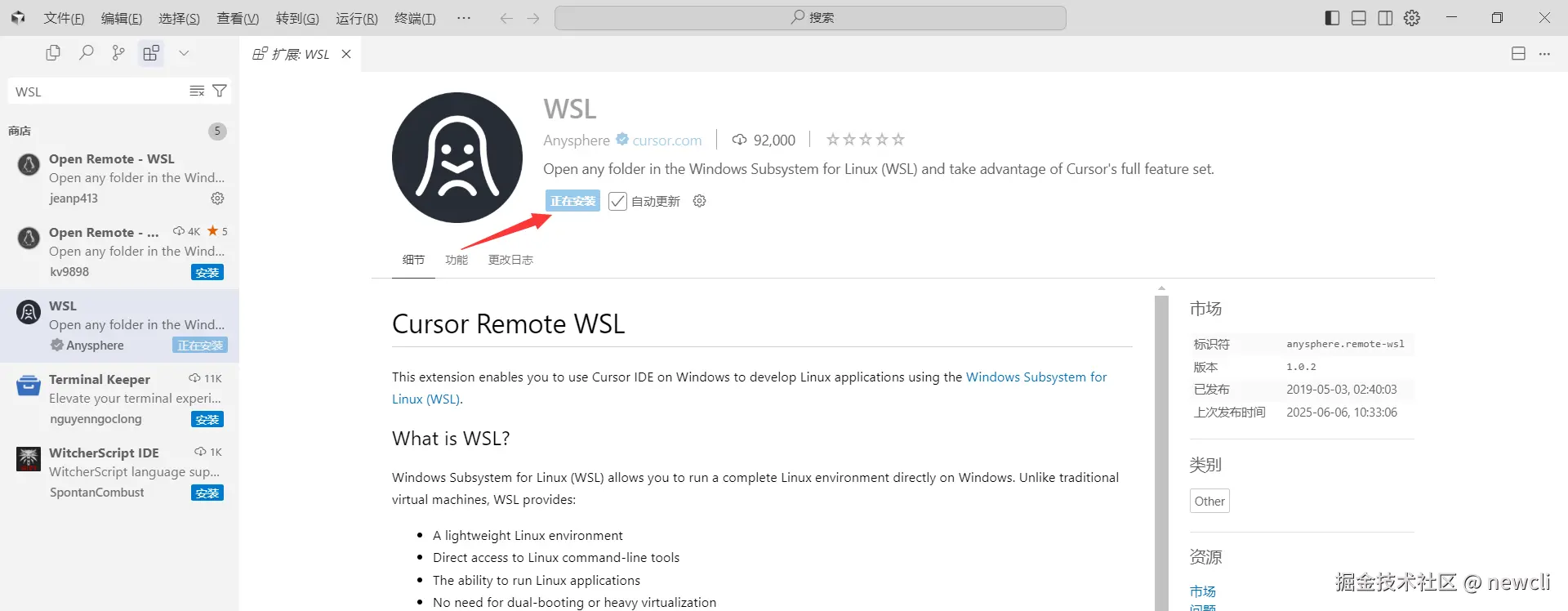Click the 搜索 command center box
1568x611 pixels.
click(810, 18)
